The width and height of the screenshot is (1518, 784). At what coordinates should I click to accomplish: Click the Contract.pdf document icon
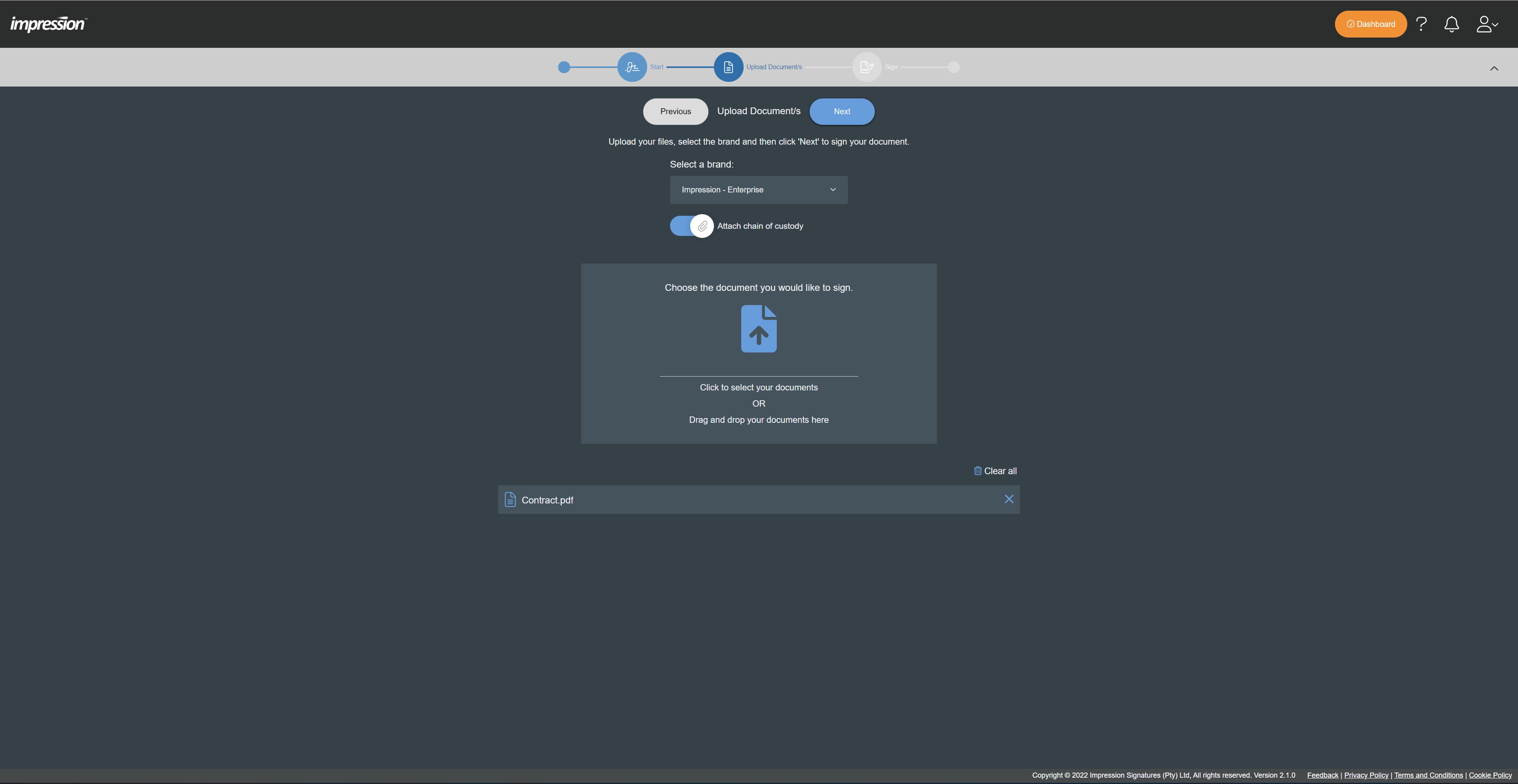tap(510, 499)
